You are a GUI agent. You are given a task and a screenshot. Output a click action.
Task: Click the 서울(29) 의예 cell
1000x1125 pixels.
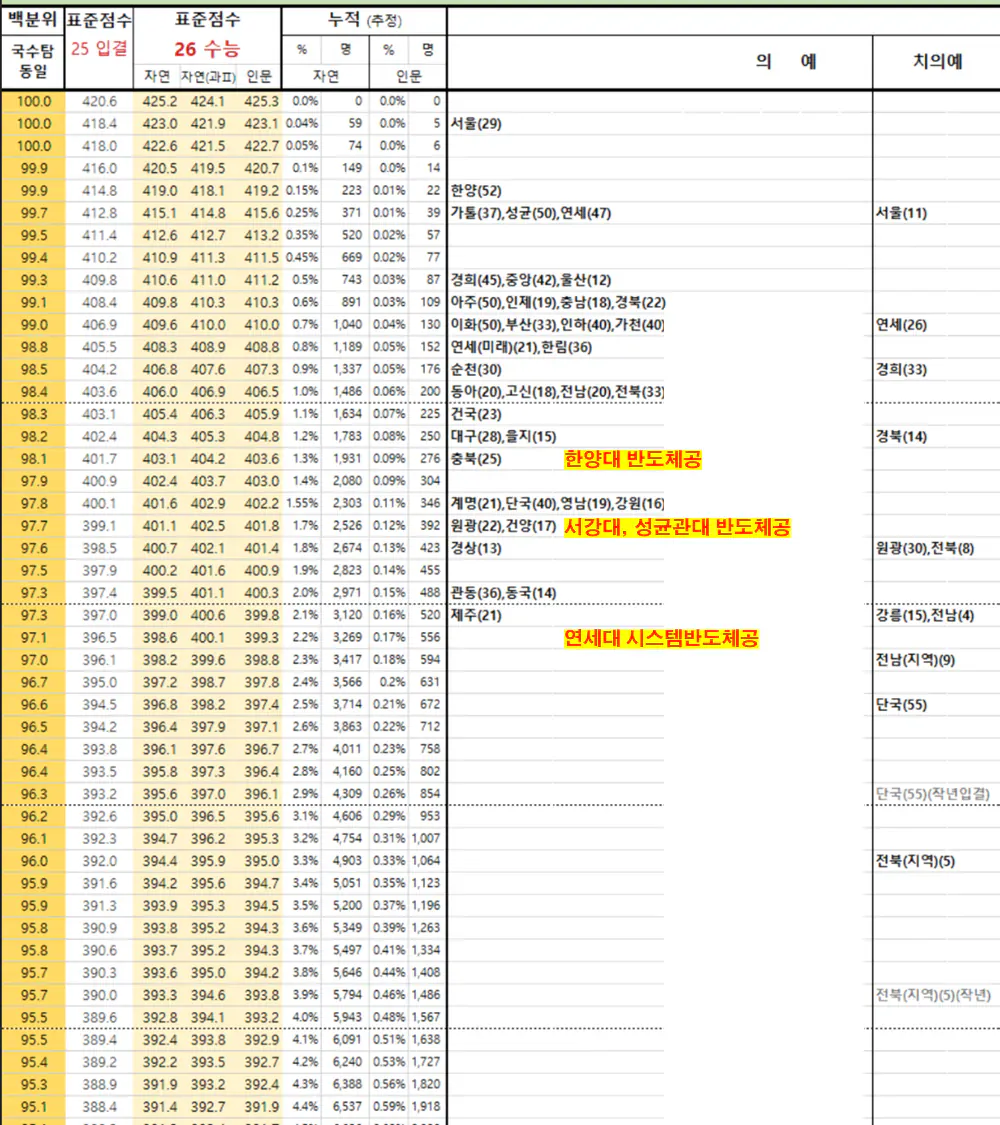point(476,123)
